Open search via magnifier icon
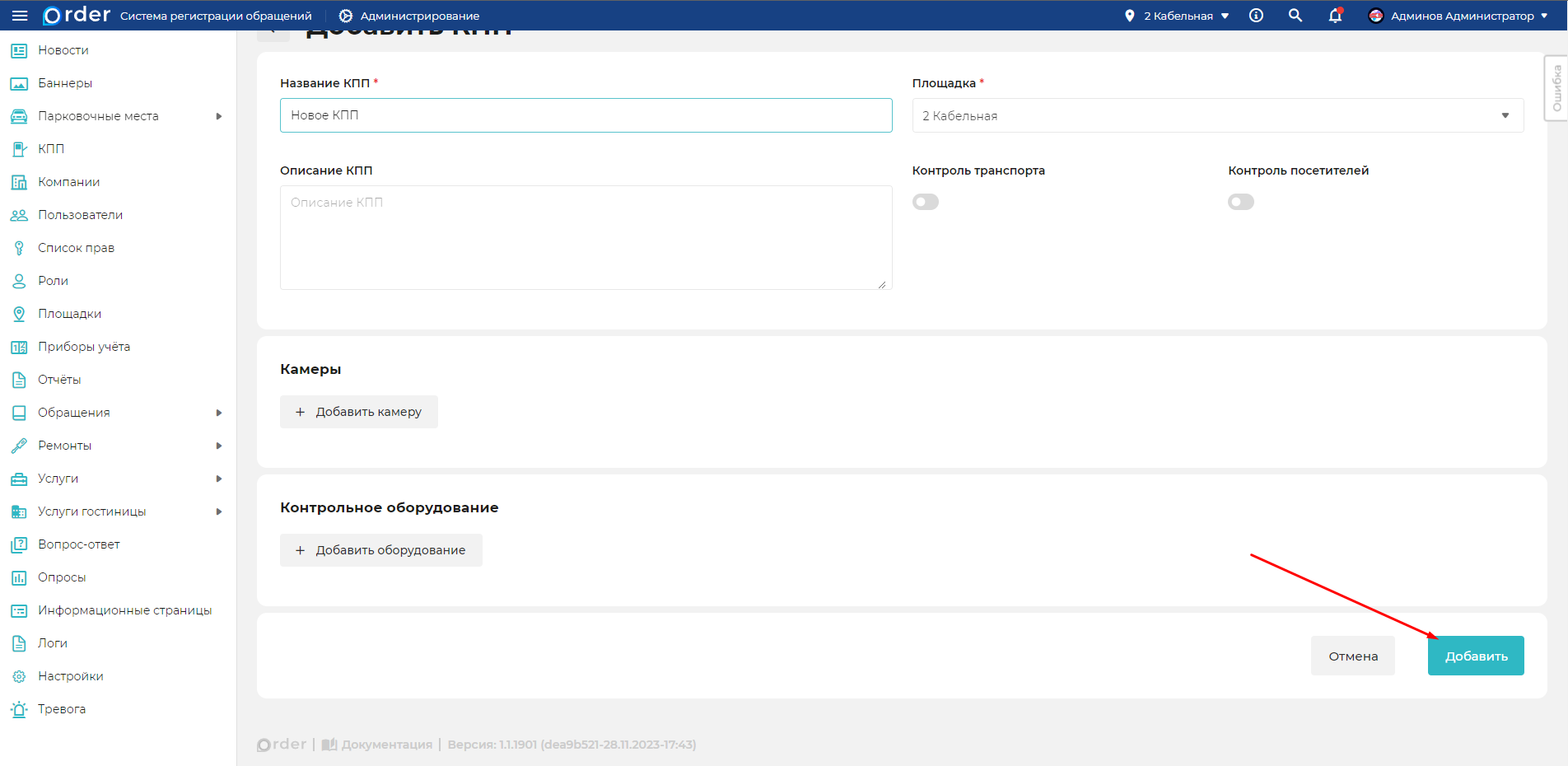The height and width of the screenshot is (766, 1568). [x=1295, y=16]
